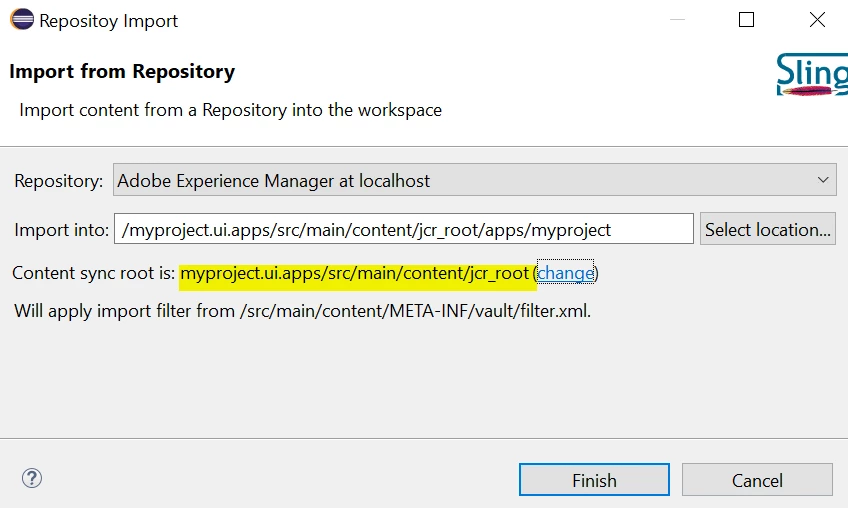Screen dimensions: 848x508
Task: Click the import filter filter.xml message
Action: coord(302,311)
